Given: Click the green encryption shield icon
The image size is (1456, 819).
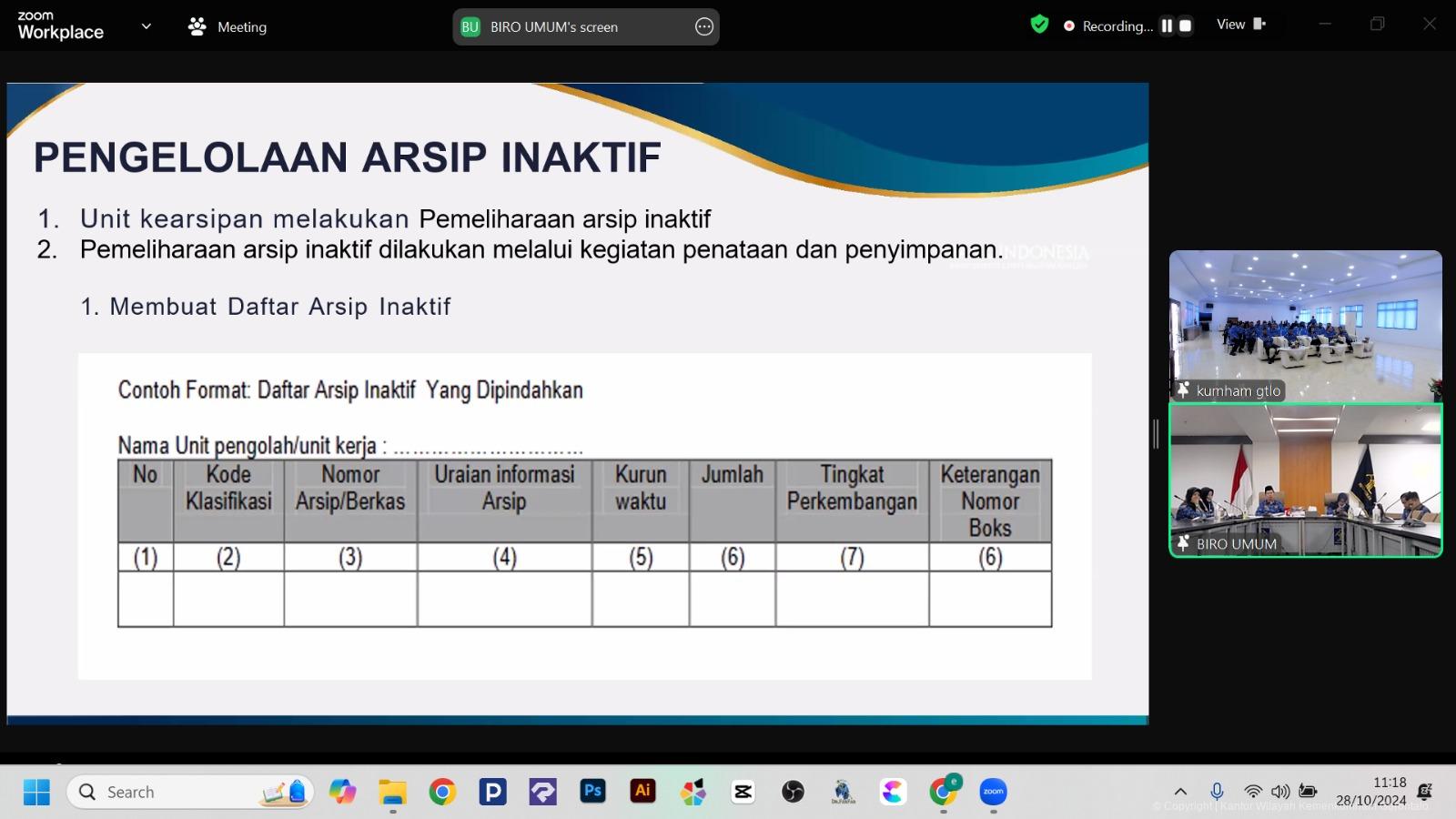Looking at the screenshot, I should 1039,25.
